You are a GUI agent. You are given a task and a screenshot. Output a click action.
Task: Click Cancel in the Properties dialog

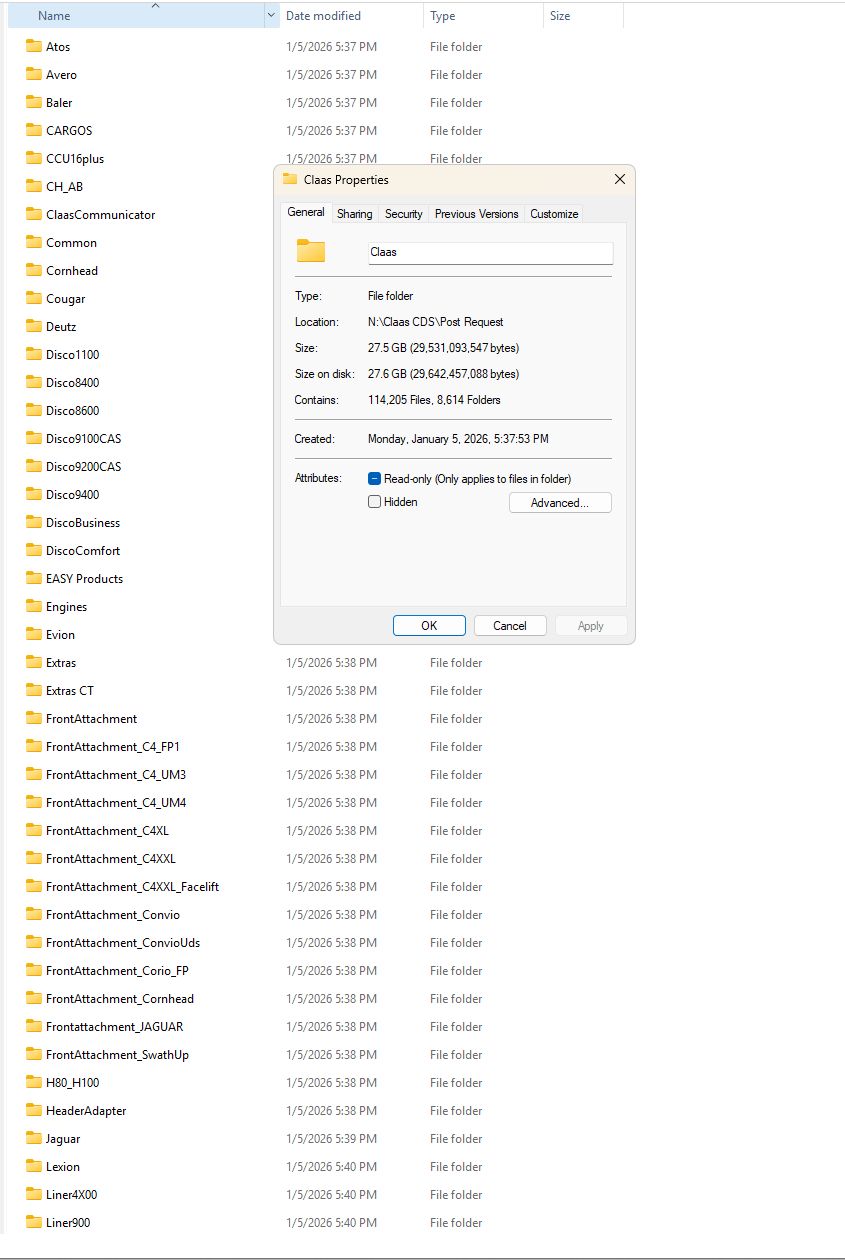pyautogui.click(x=510, y=625)
